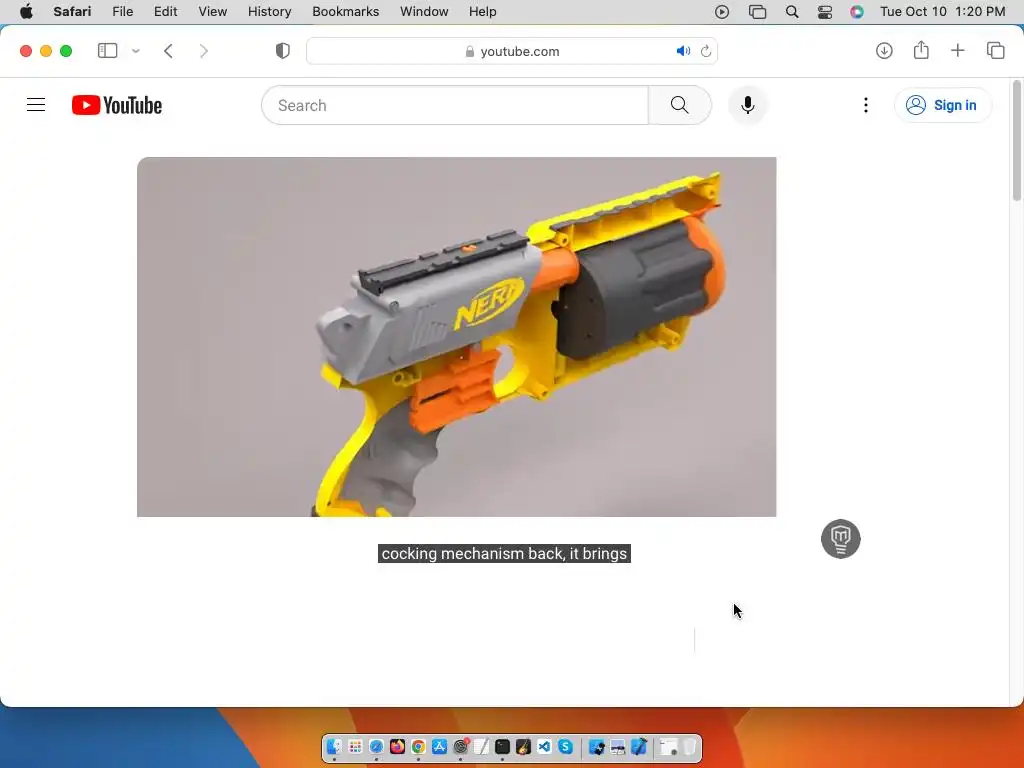This screenshot has height=768, width=1024.
Task: Open the Bookmarks menu
Action: [345, 12]
